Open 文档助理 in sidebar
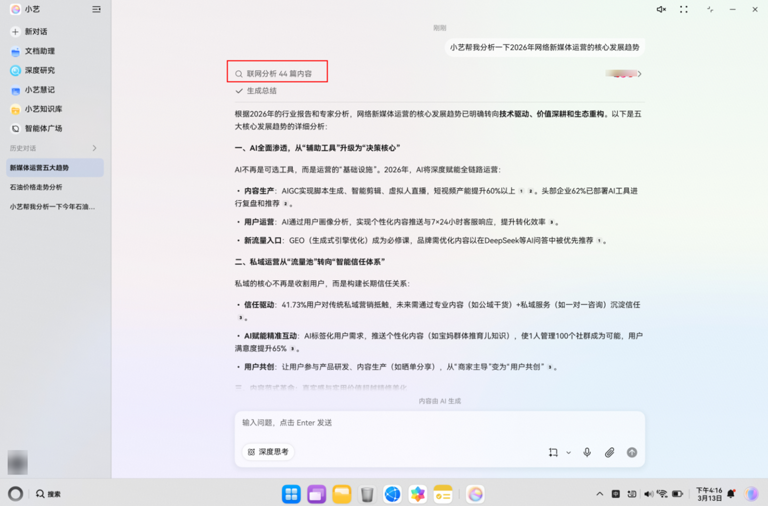 point(33,51)
